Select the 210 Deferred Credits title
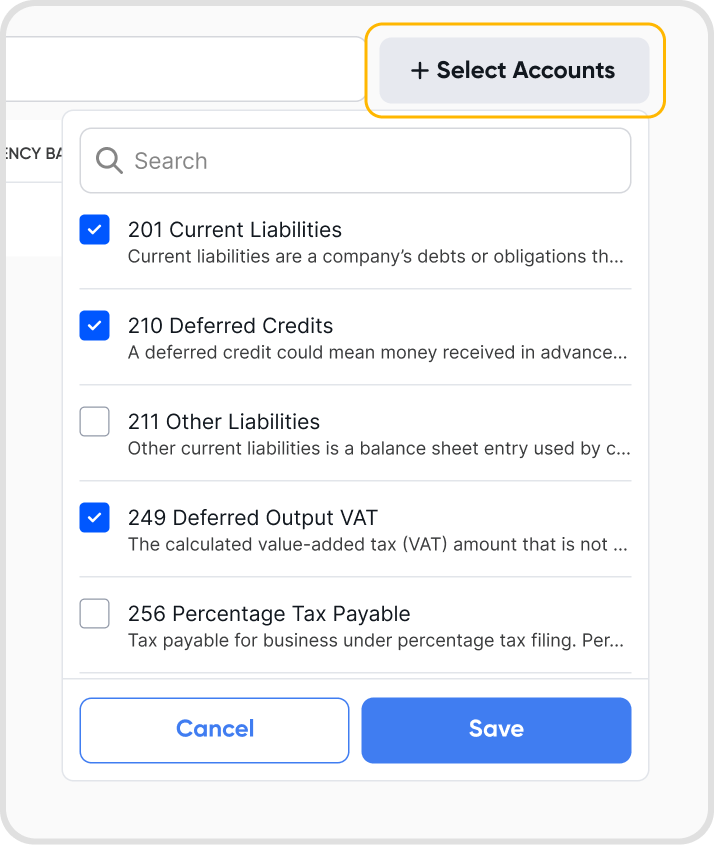 coord(231,325)
